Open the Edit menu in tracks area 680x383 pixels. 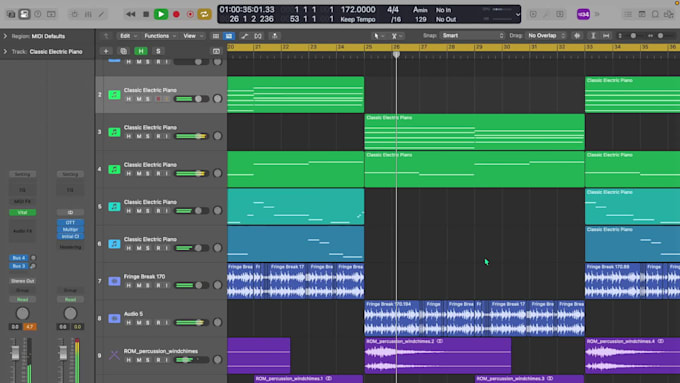tap(128, 36)
